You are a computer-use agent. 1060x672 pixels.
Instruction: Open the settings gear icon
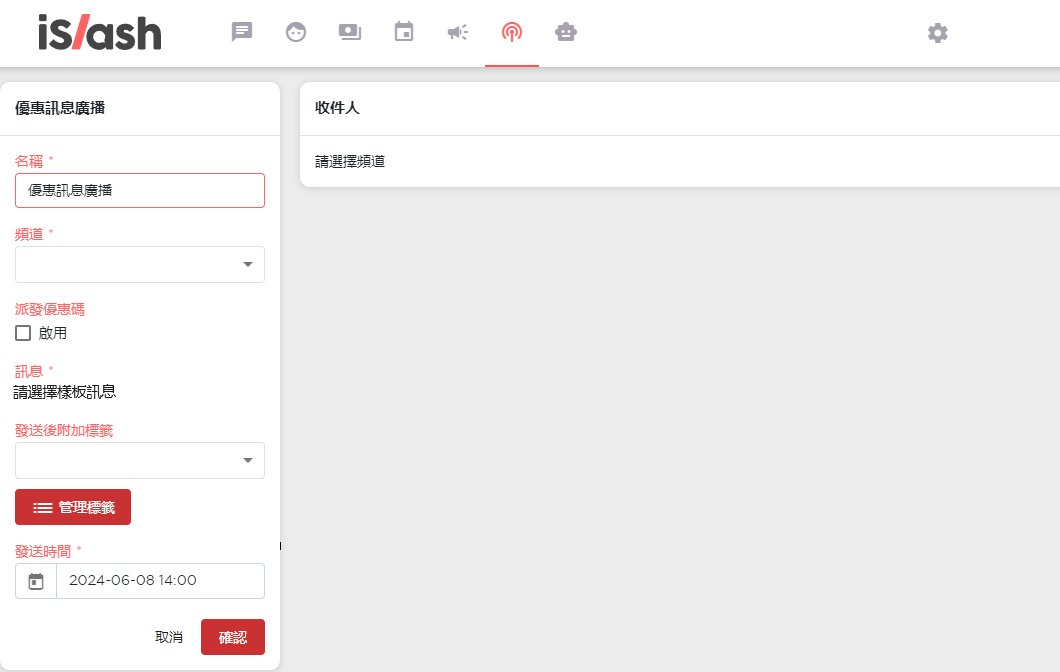(937, 33)
